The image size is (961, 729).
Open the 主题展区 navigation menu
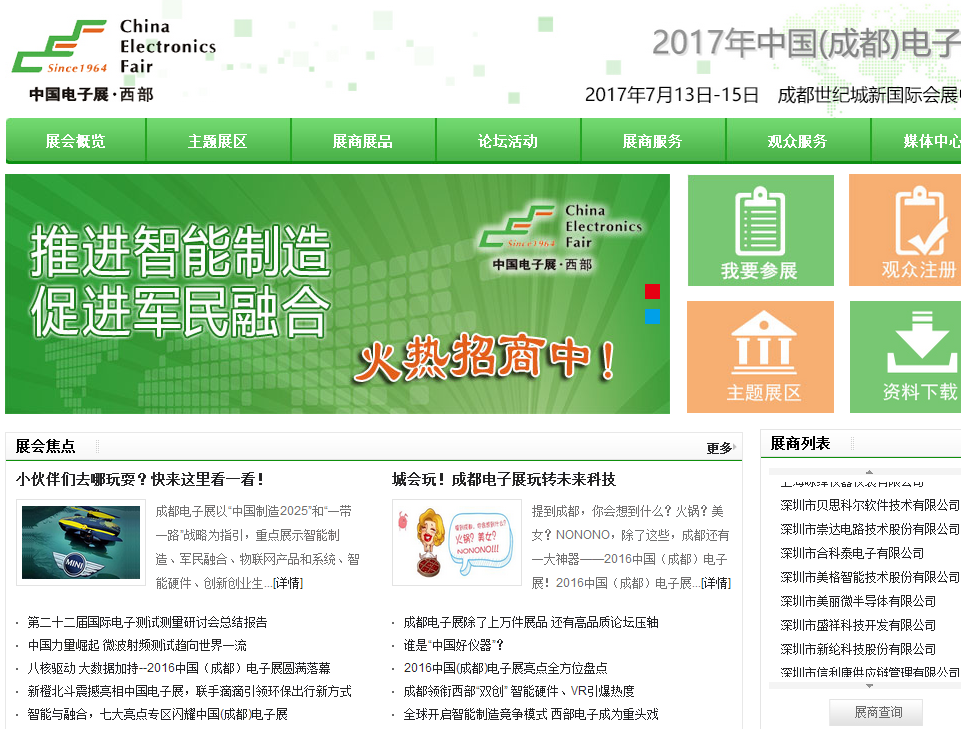point(218,141)
